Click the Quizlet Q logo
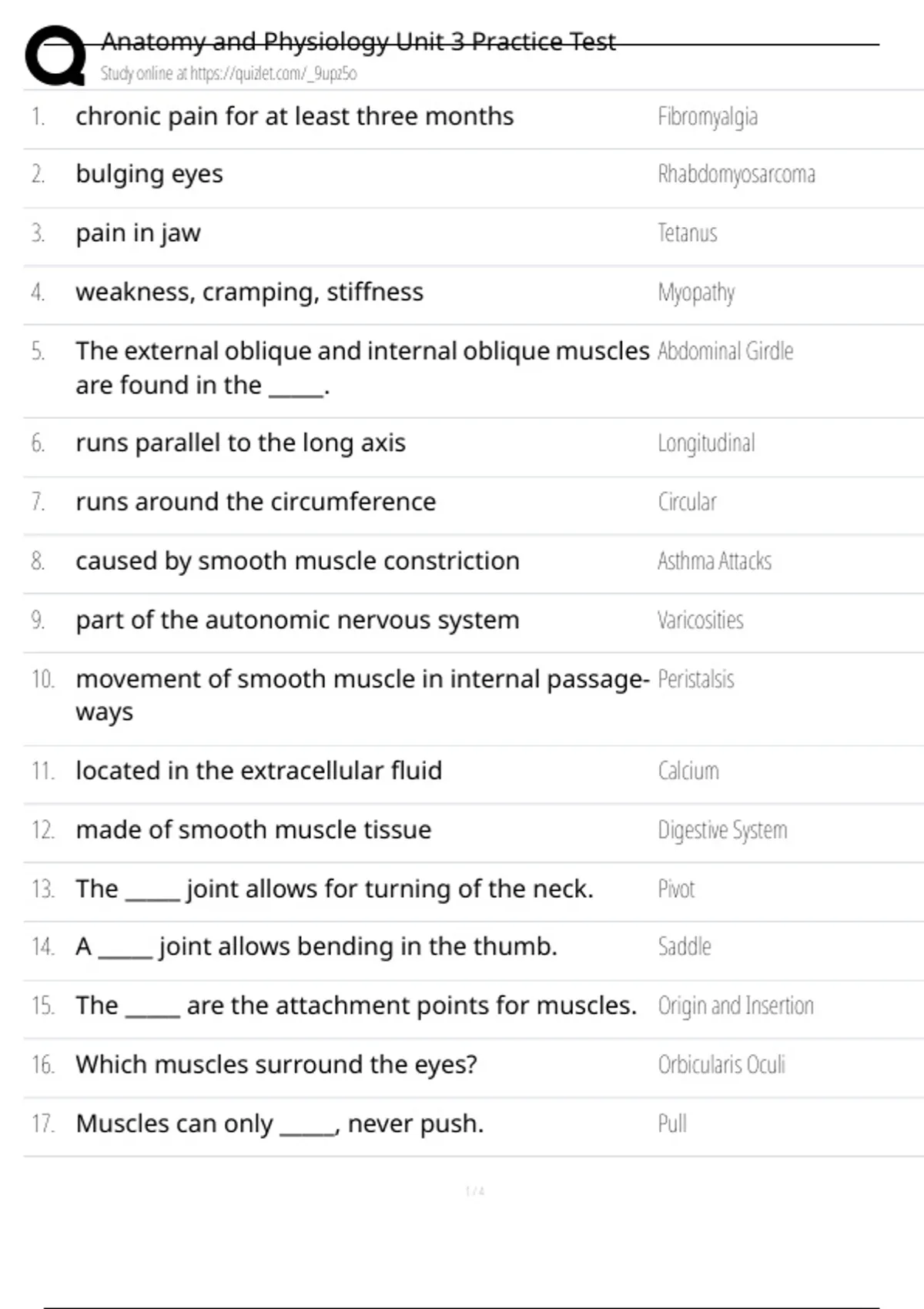The width and height of the screenshot is (924, 1309). point(55,55)
